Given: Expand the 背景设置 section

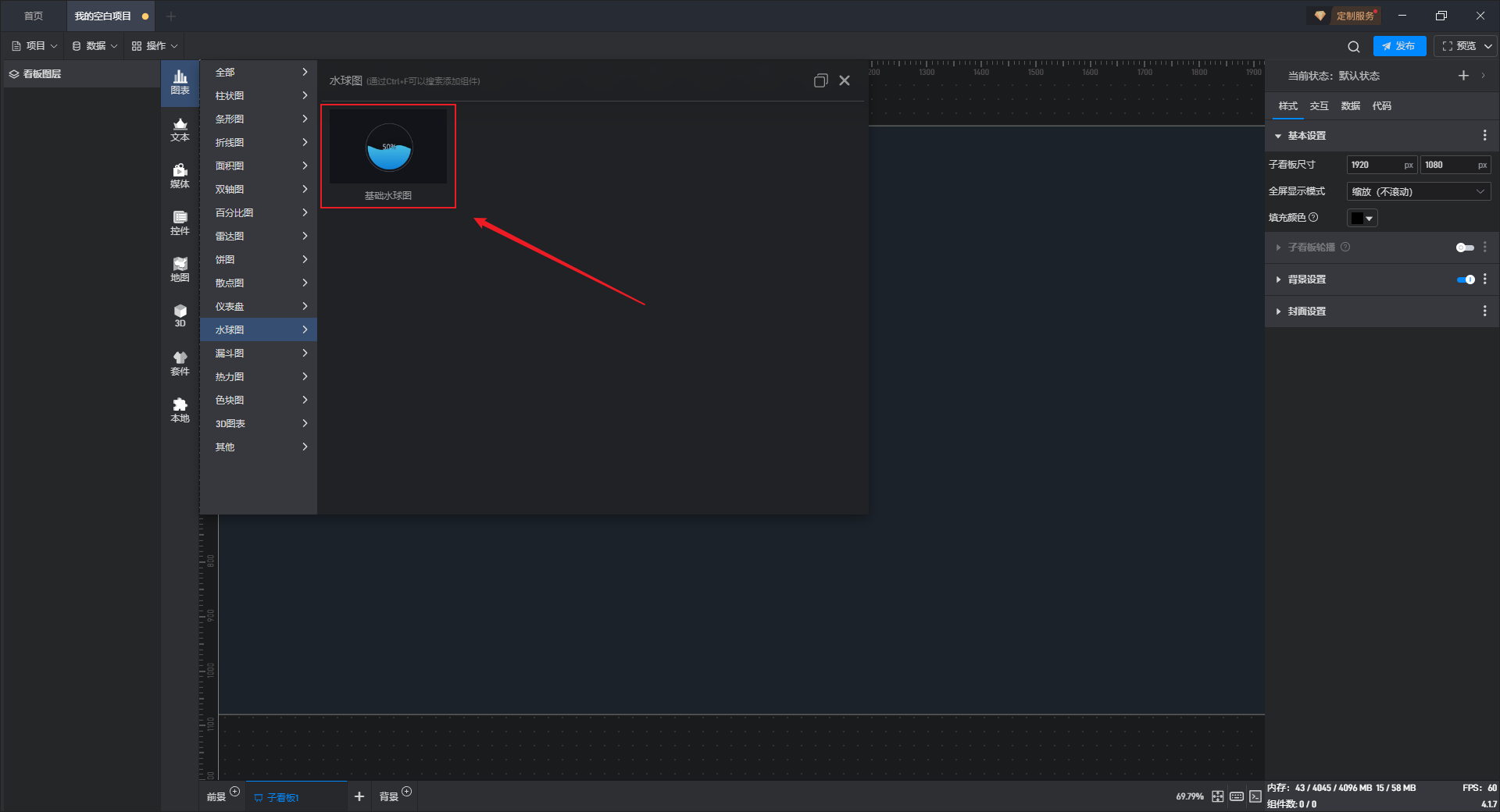Looking at the screenshot, I should 1278,280.
